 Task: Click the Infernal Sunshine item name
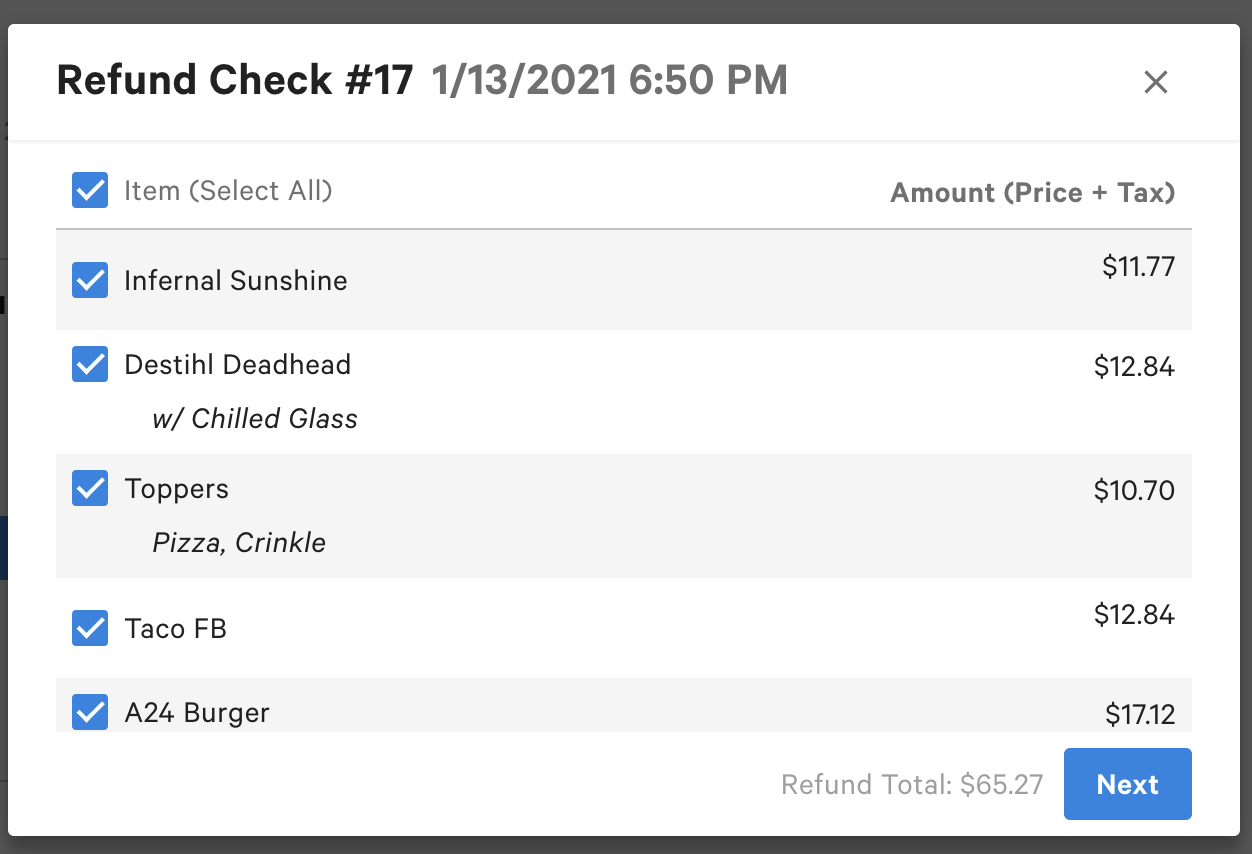pos(235,280)
